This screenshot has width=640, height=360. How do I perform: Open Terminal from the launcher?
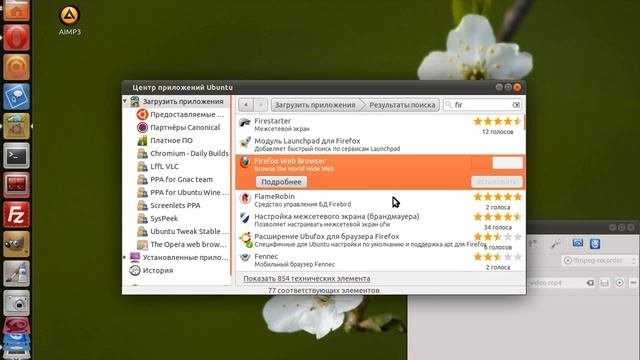pos(16,156)
